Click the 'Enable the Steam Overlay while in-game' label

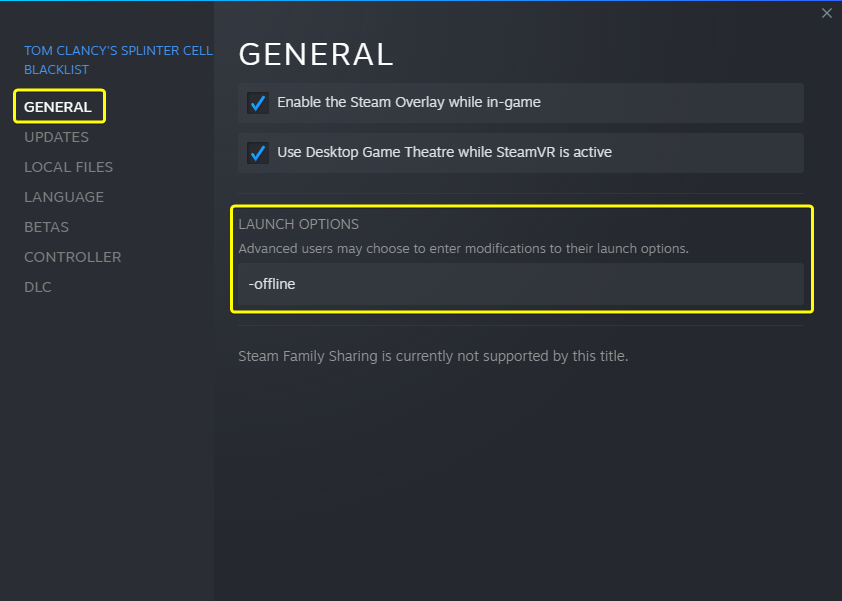(409, 102)
